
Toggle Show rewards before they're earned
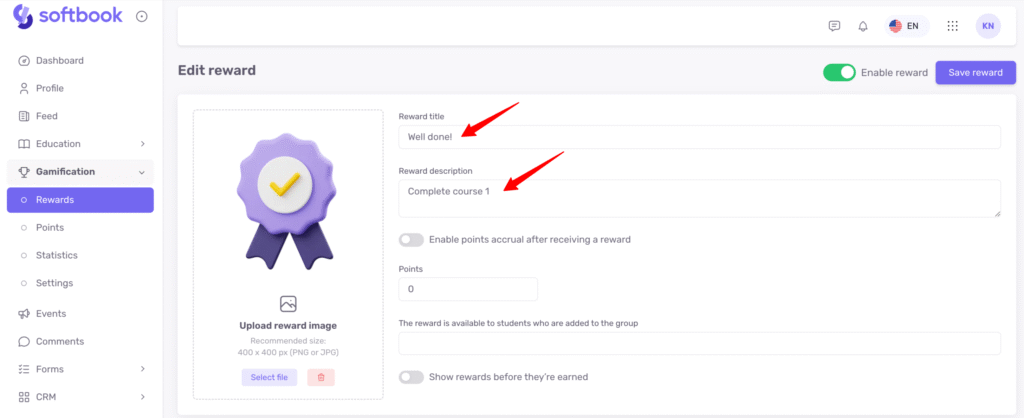411,377
